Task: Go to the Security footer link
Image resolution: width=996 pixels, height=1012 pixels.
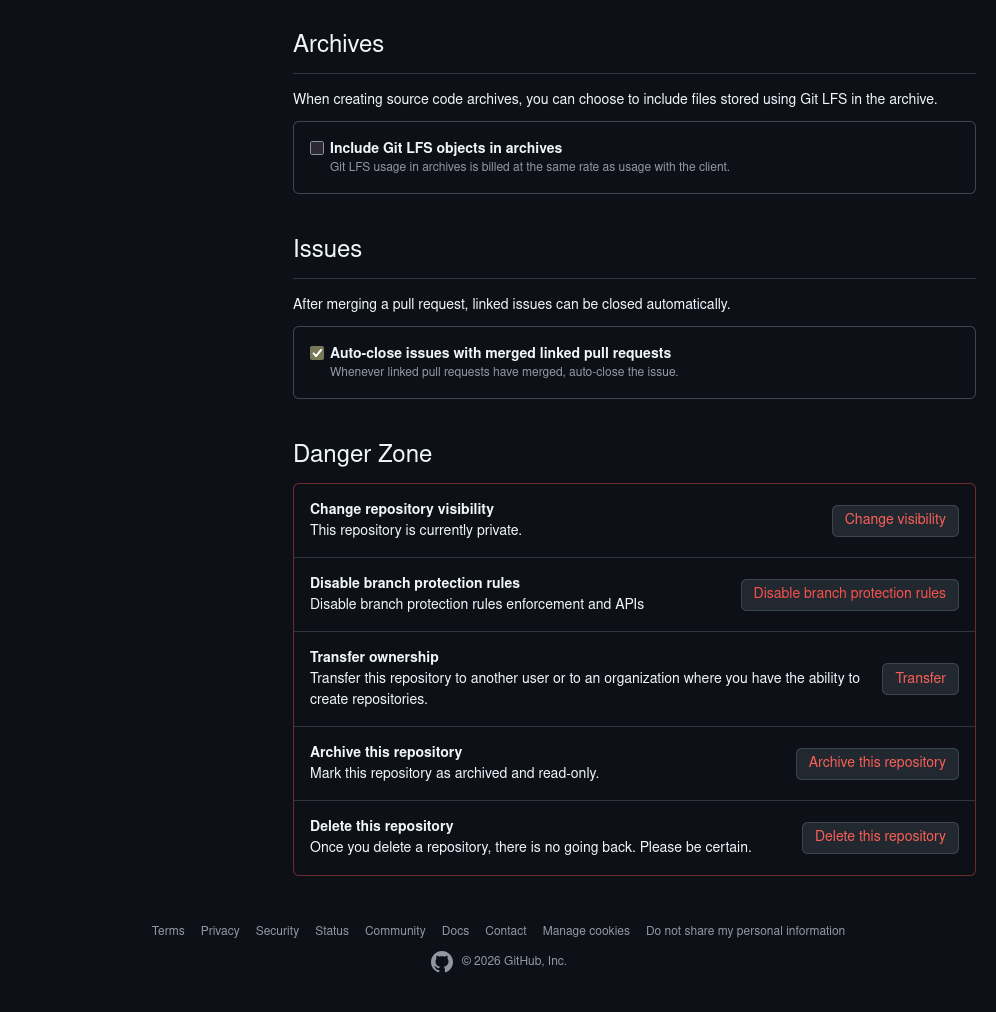Action: (277, 931)
